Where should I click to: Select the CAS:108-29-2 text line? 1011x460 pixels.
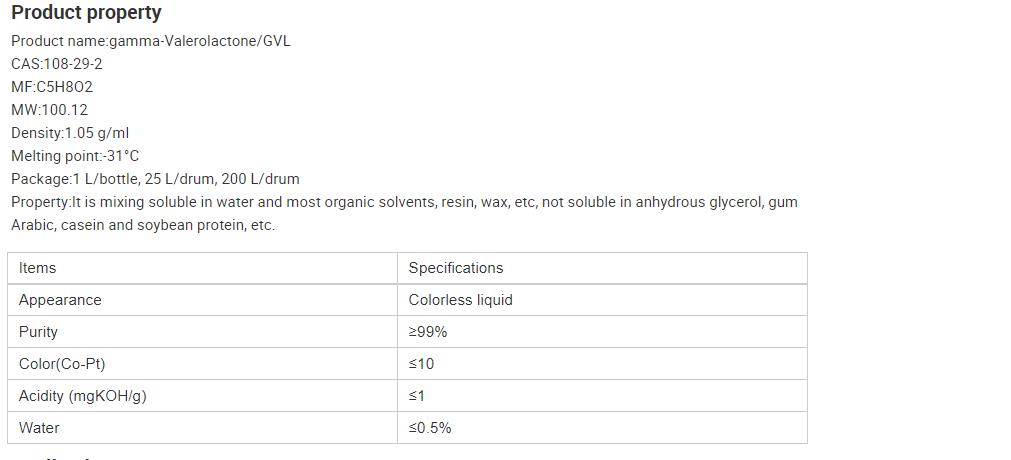[x=57, y=64]
